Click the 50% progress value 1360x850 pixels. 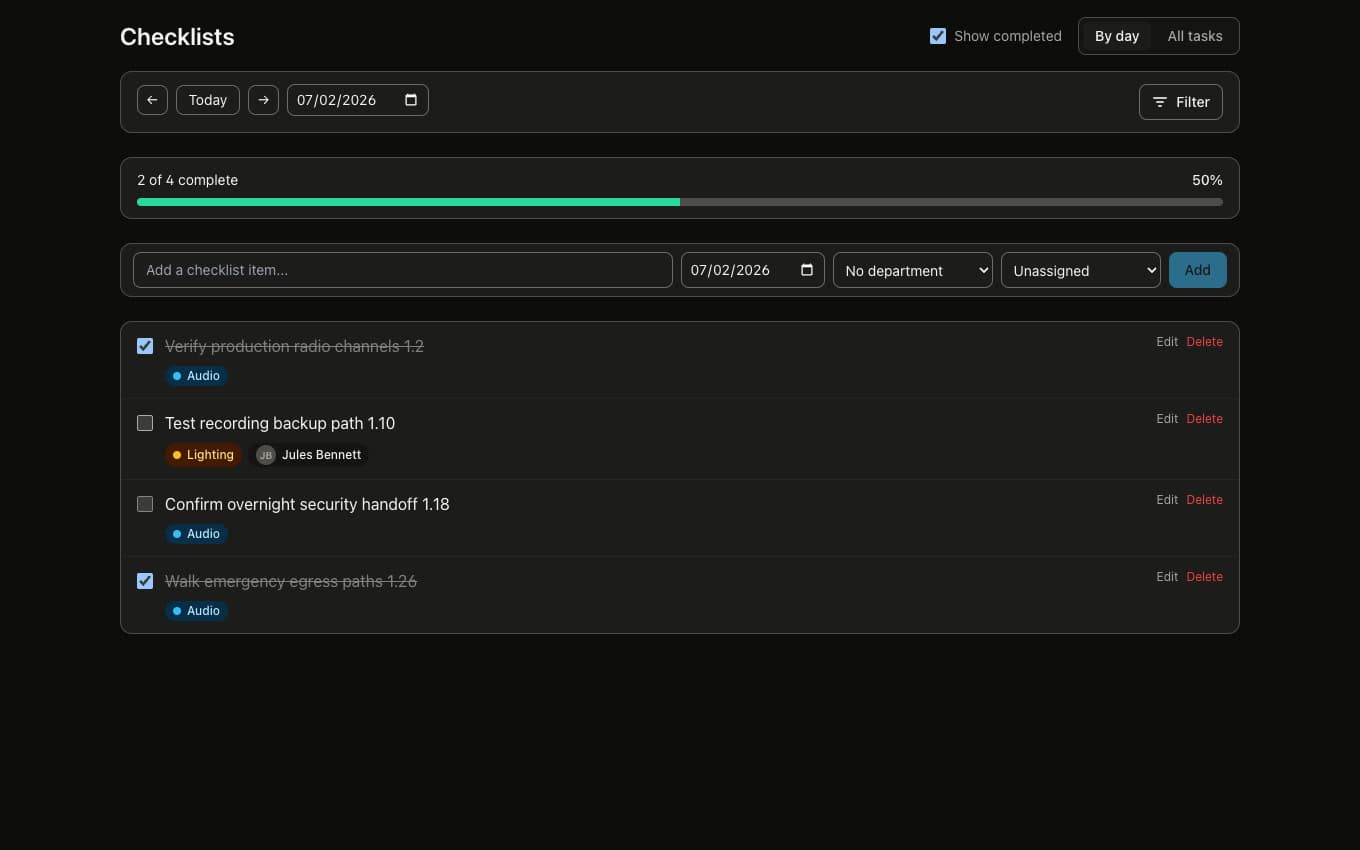(x=1207, y=180)
